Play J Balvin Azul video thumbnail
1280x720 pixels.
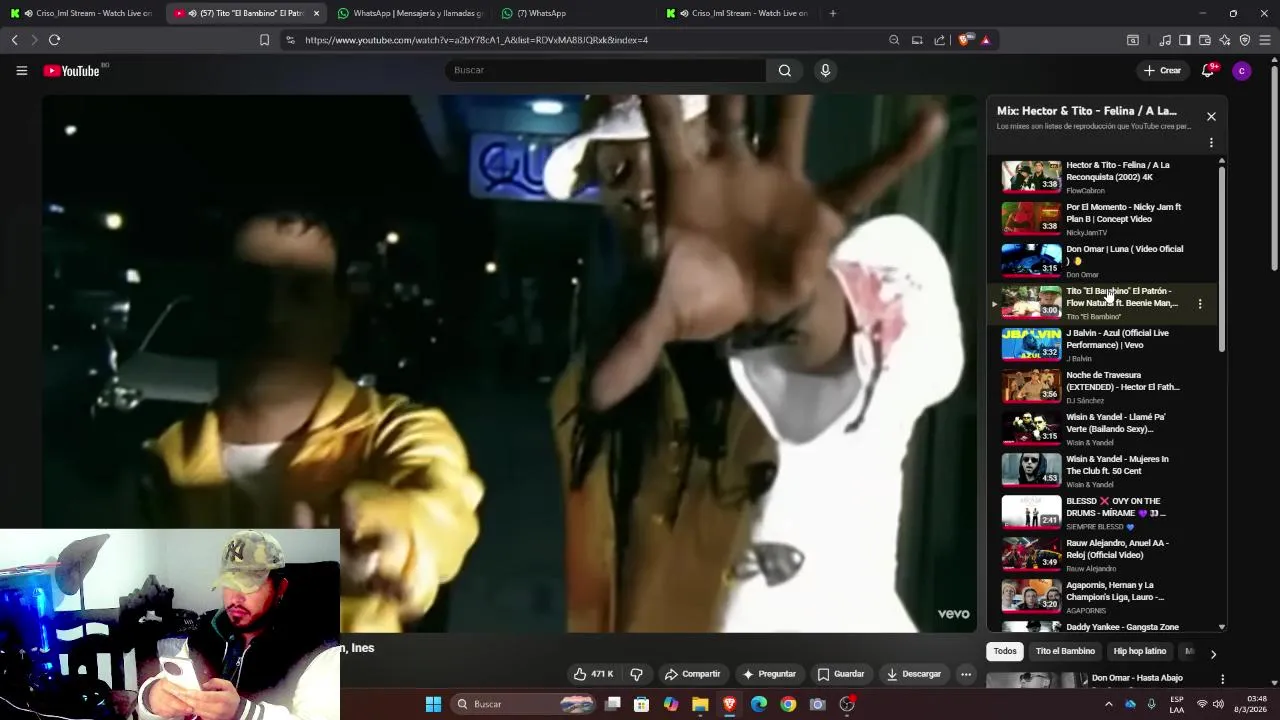tap(1031, 345)
